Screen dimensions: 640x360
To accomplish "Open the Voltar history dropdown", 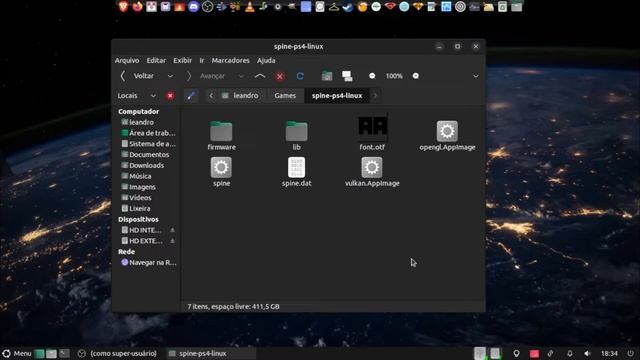I will coord(170,76).
